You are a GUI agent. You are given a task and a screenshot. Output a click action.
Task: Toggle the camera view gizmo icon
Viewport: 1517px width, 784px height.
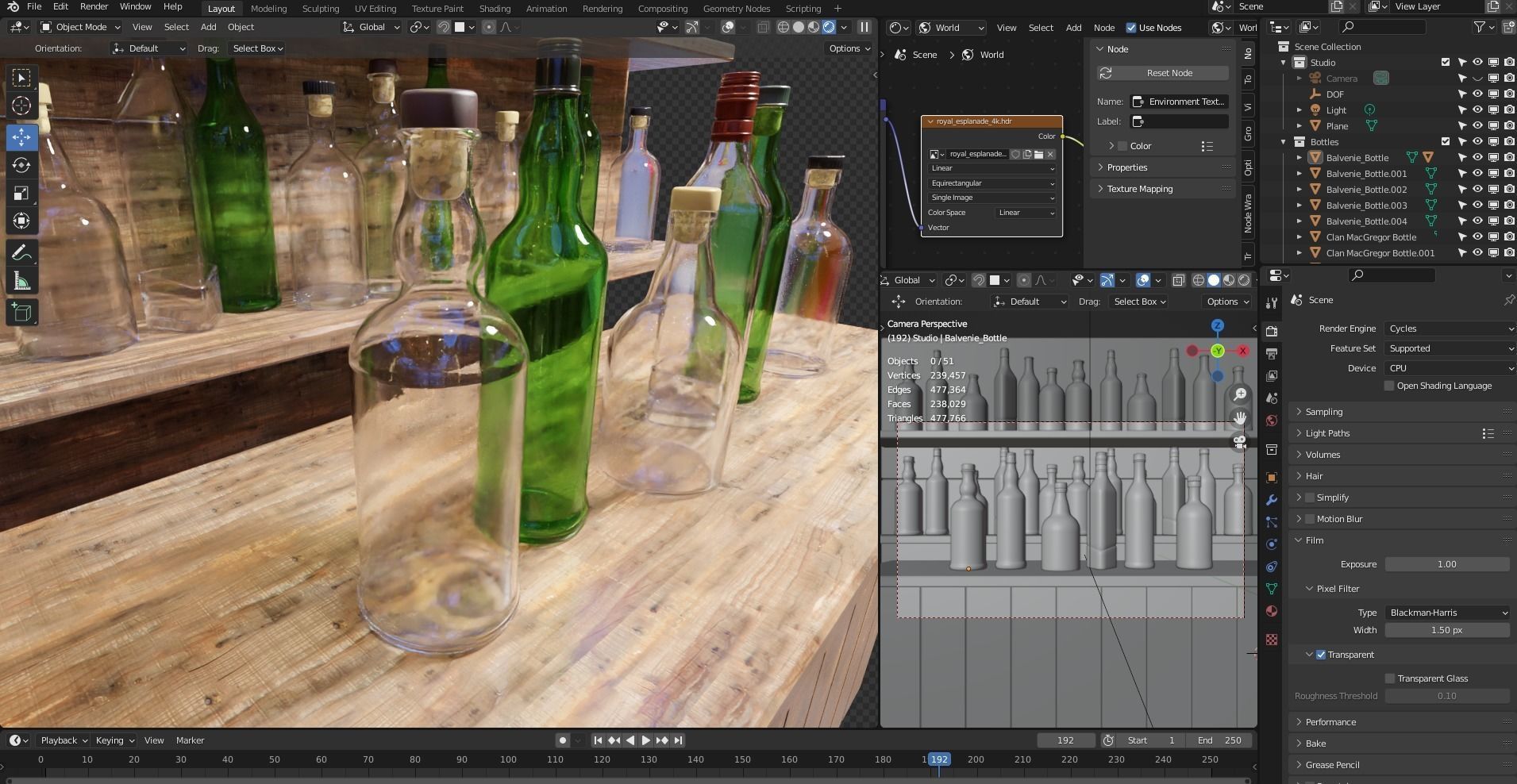[1240, 442]
